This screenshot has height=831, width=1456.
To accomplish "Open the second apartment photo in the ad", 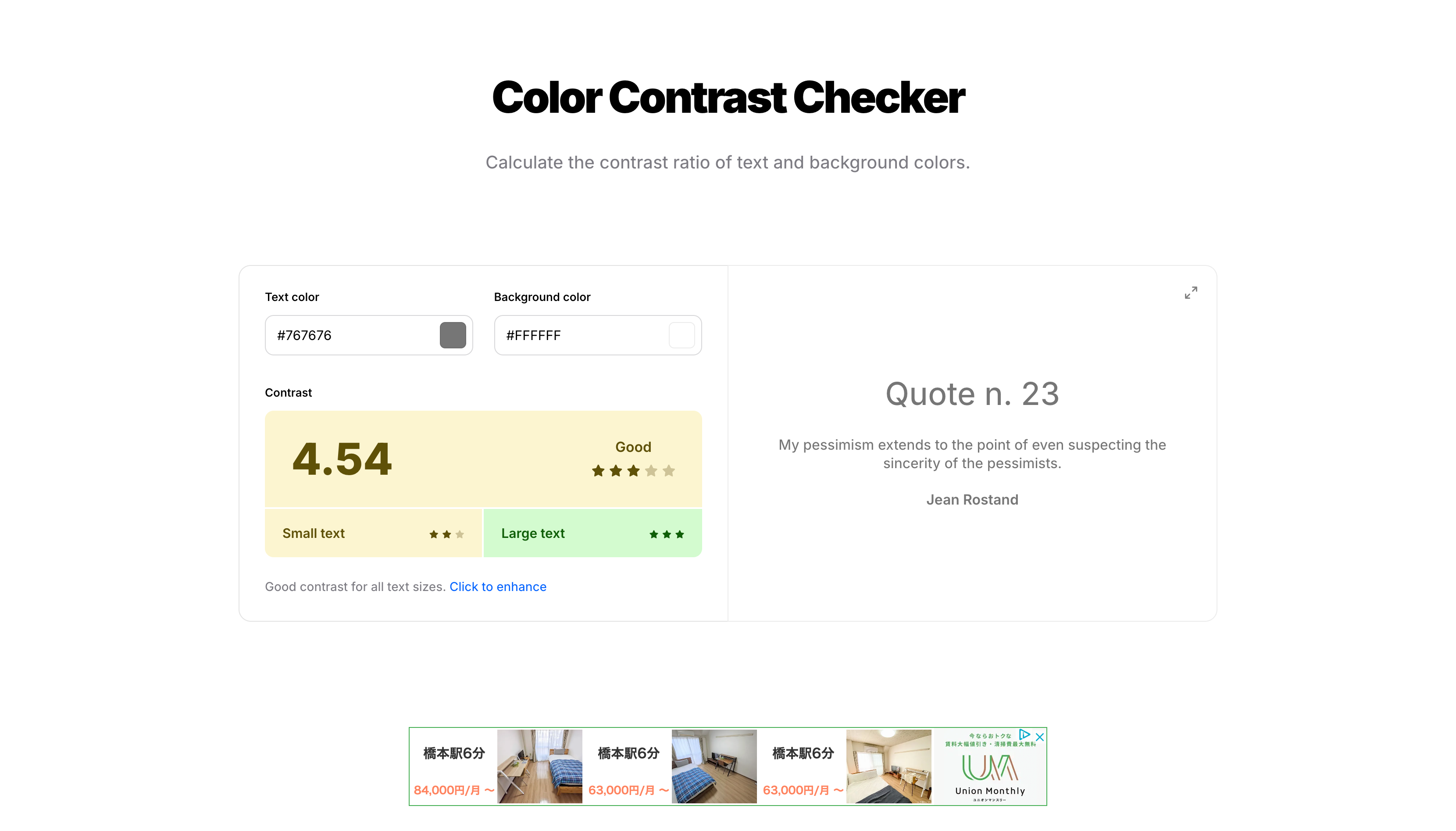I will [714, 766].
